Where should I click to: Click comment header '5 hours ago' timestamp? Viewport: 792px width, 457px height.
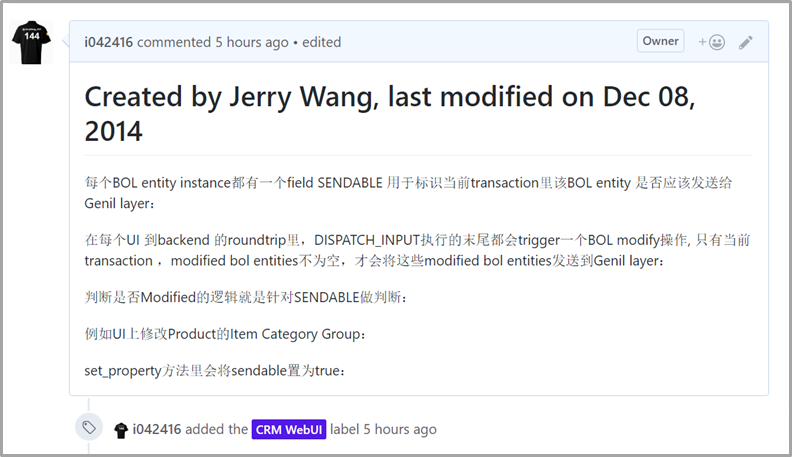(251, 42)
